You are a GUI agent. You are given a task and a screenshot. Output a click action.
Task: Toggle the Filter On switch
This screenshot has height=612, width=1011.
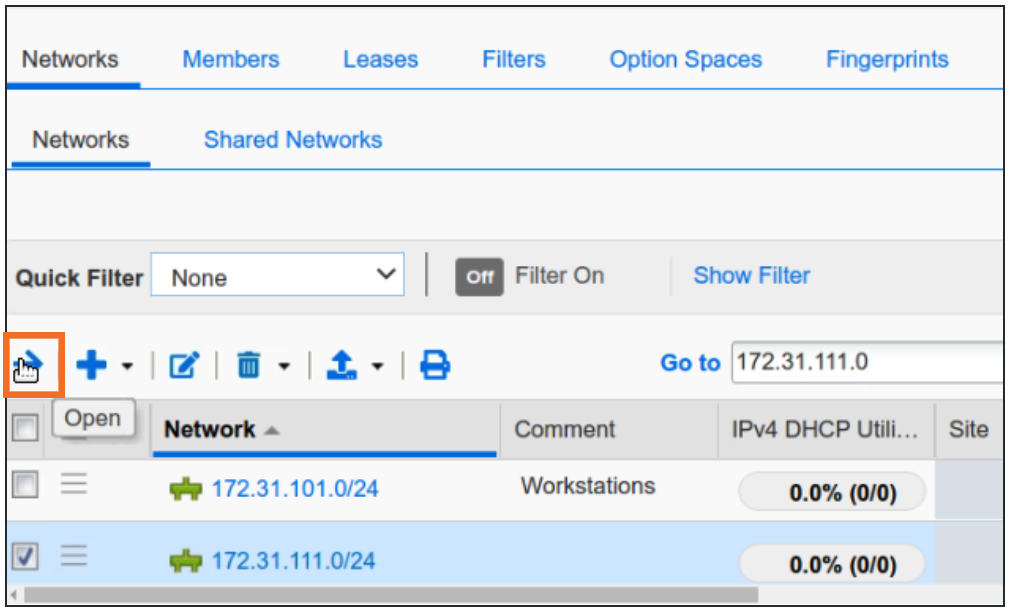coord(479,277)
